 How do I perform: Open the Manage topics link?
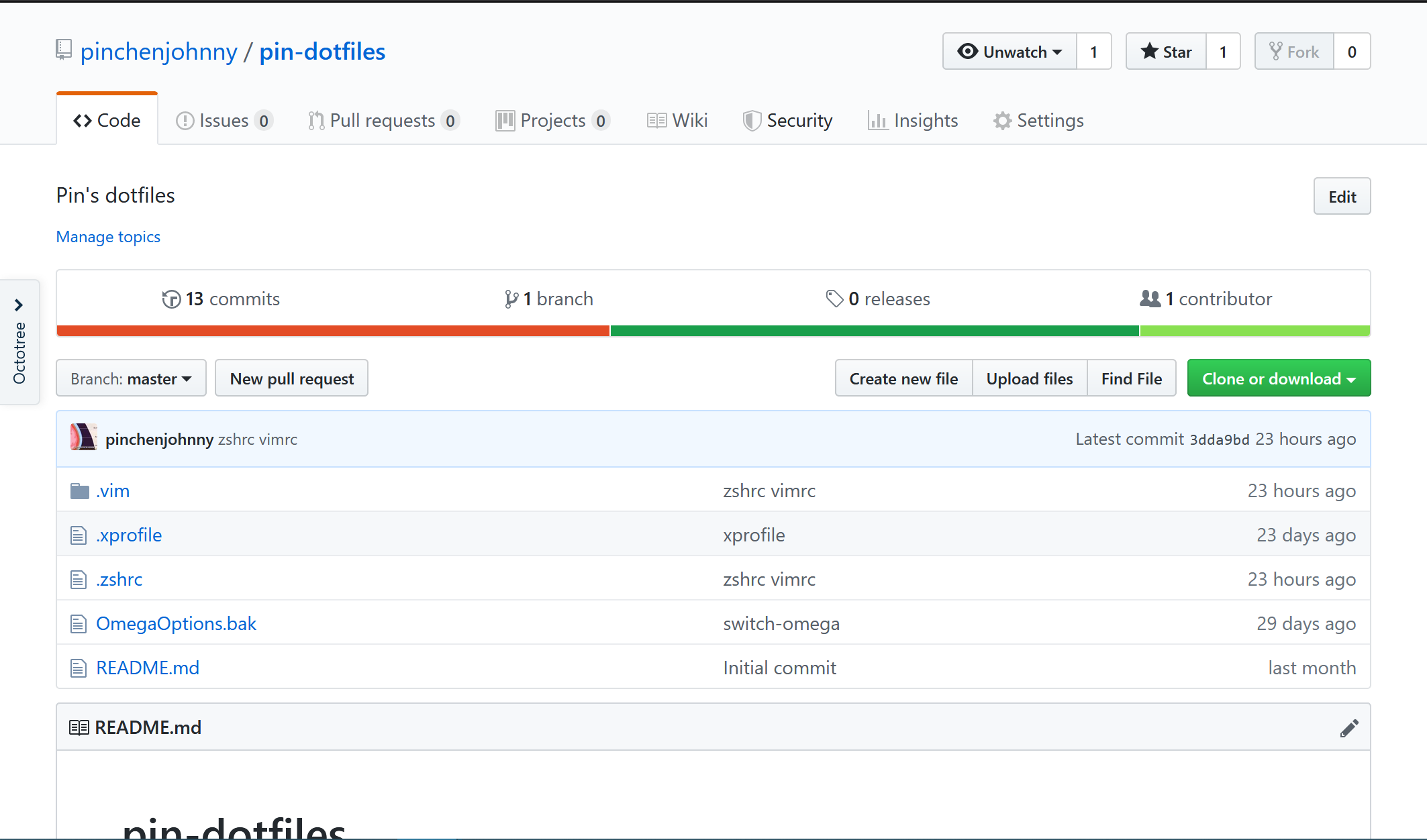[108, 237]
